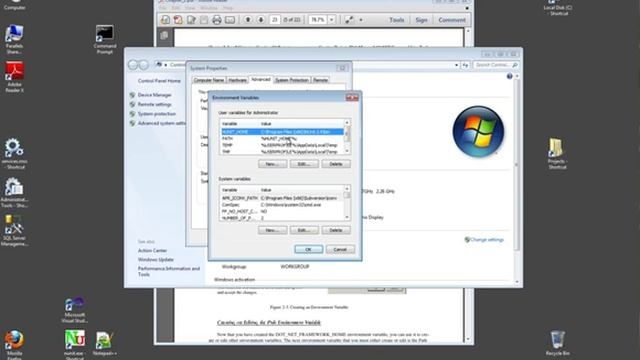Image resolution: width=640 pixels, height=360 pixels.
Task: Open Remote settings link in Control Panel
Action: 154,104
